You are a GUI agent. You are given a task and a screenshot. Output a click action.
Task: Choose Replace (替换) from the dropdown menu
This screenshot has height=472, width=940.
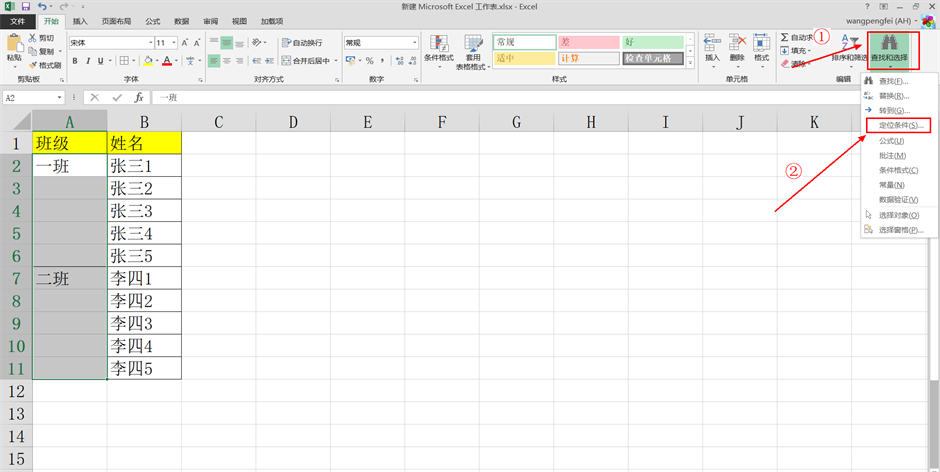click(x=893, y=95)
